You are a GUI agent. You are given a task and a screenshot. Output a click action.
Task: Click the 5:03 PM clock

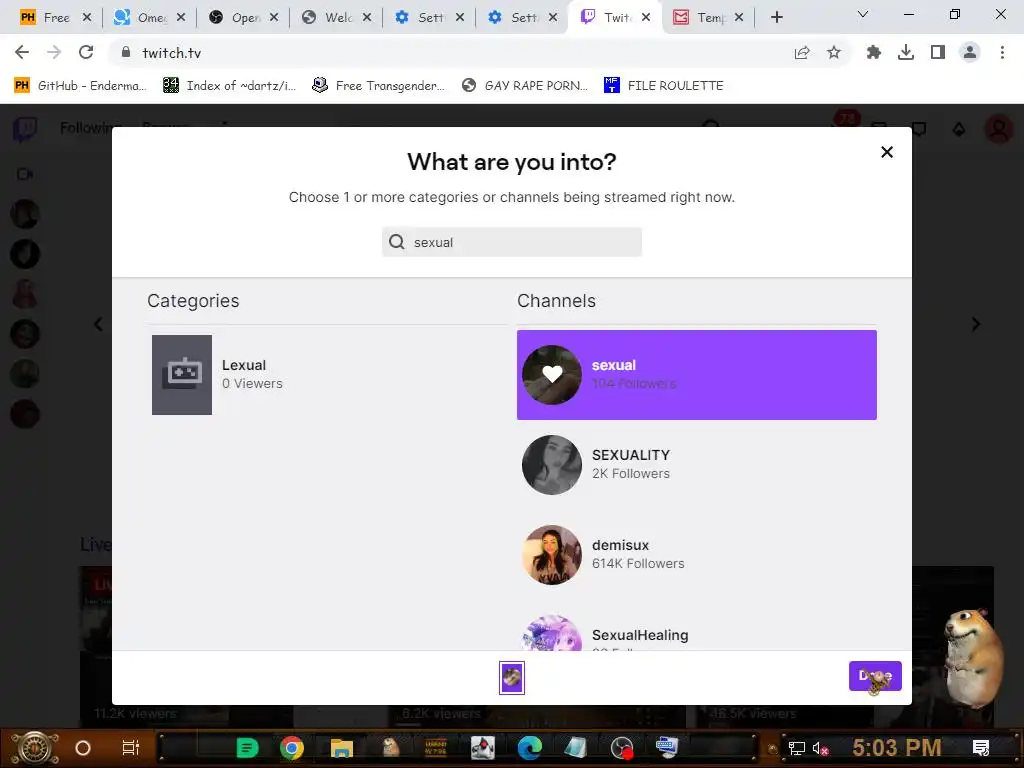tap(896, 747)
